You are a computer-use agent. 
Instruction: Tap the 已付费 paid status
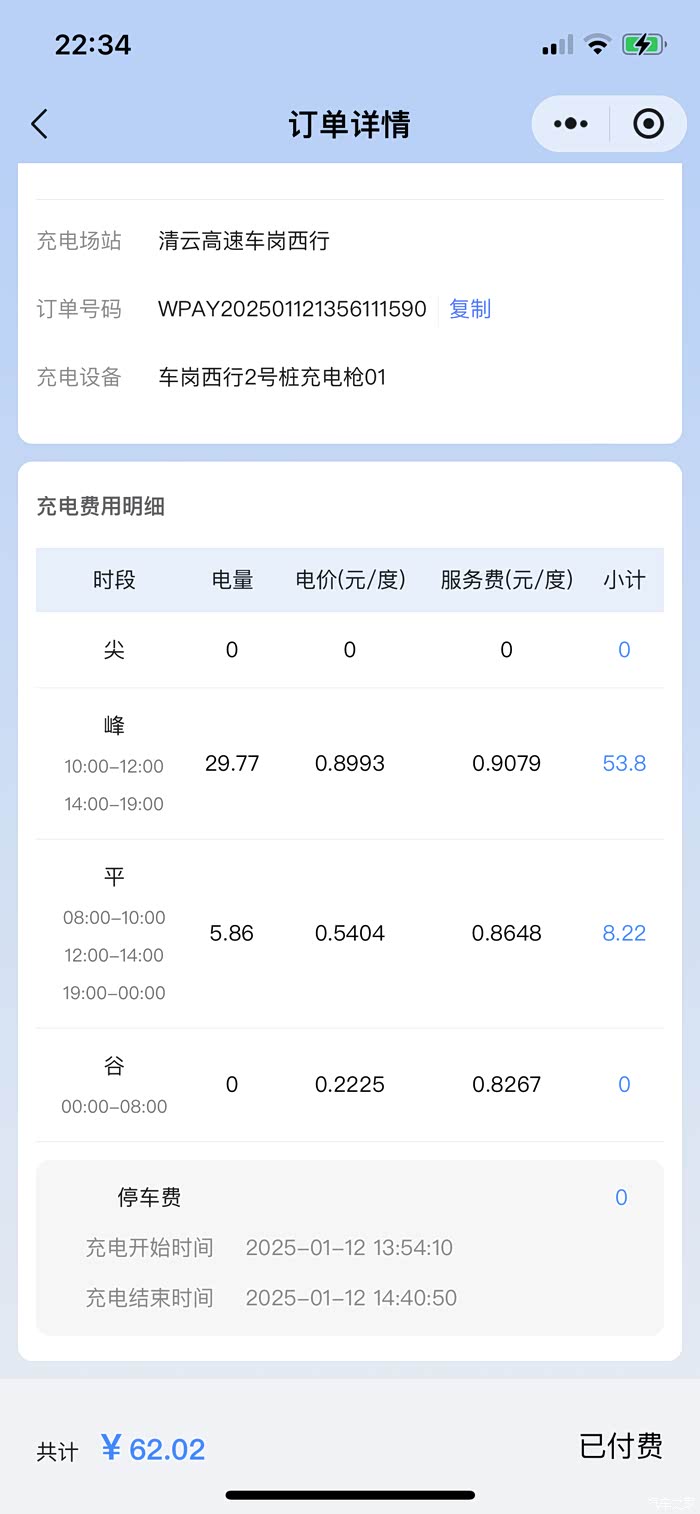tap(621, 1446)
